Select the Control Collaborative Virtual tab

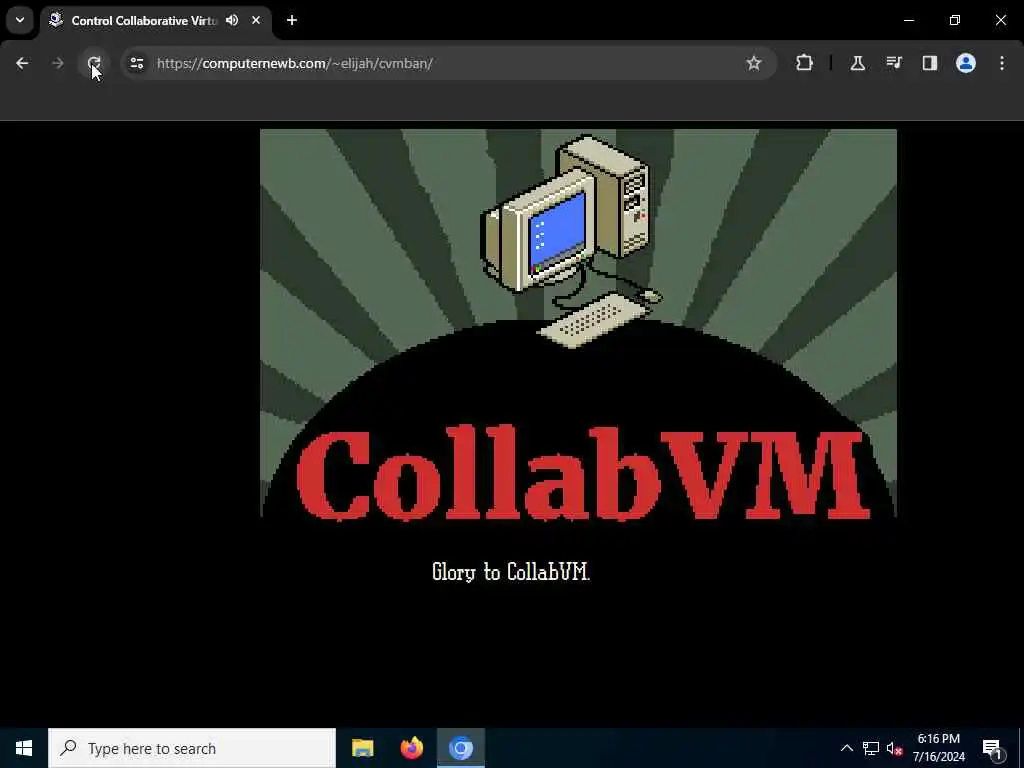pyautogui.click(x=155, y=20)
